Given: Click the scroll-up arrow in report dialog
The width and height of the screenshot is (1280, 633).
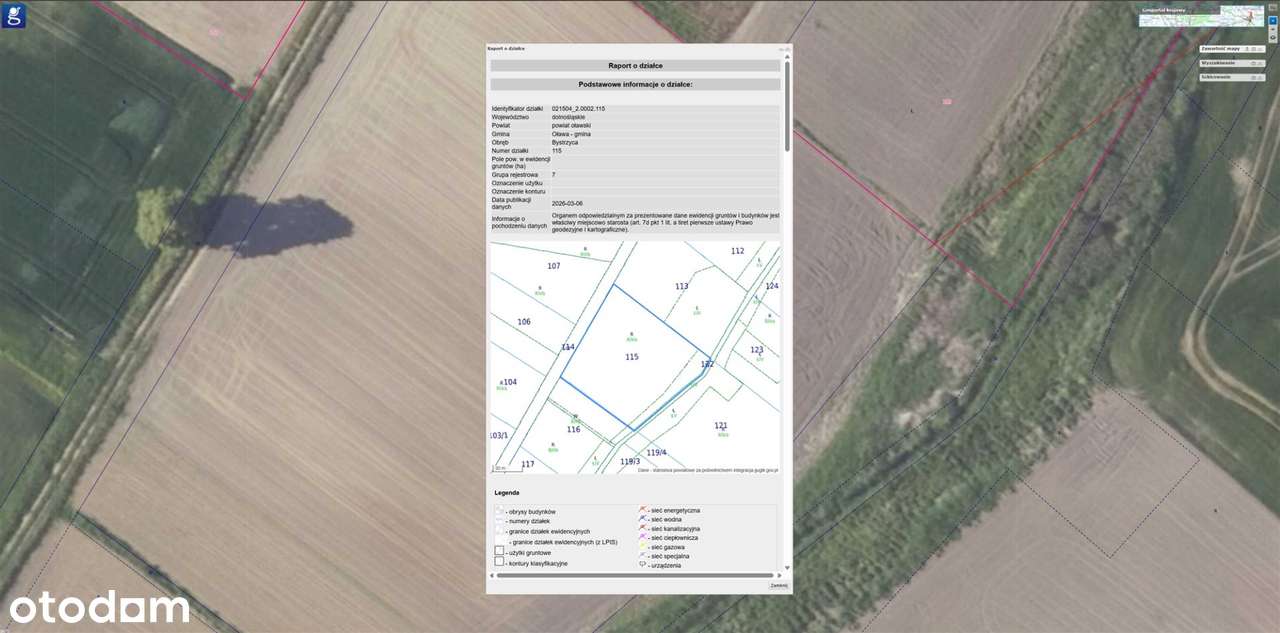Looking at the screenshot, I should pyautogui.click(x=787, y=57).
